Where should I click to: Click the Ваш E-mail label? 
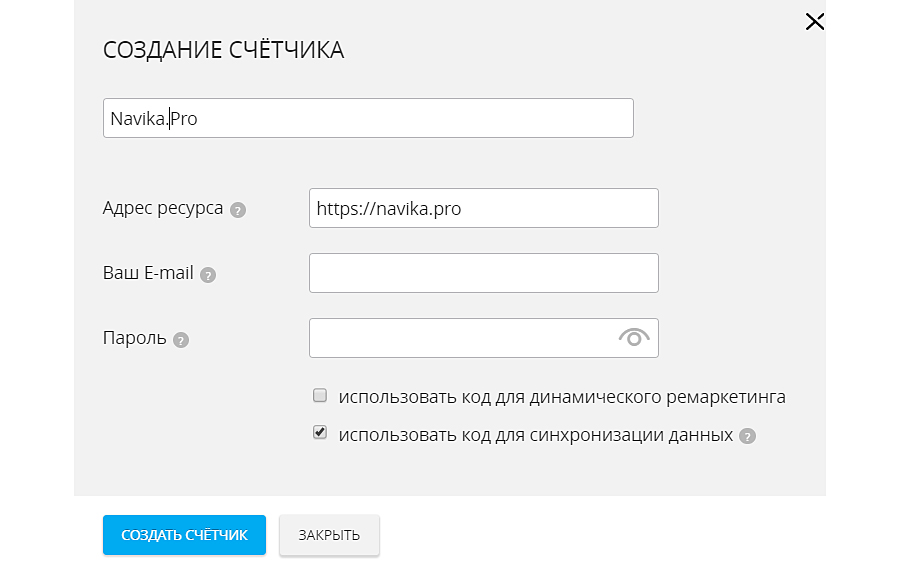[x=148, y=273]
